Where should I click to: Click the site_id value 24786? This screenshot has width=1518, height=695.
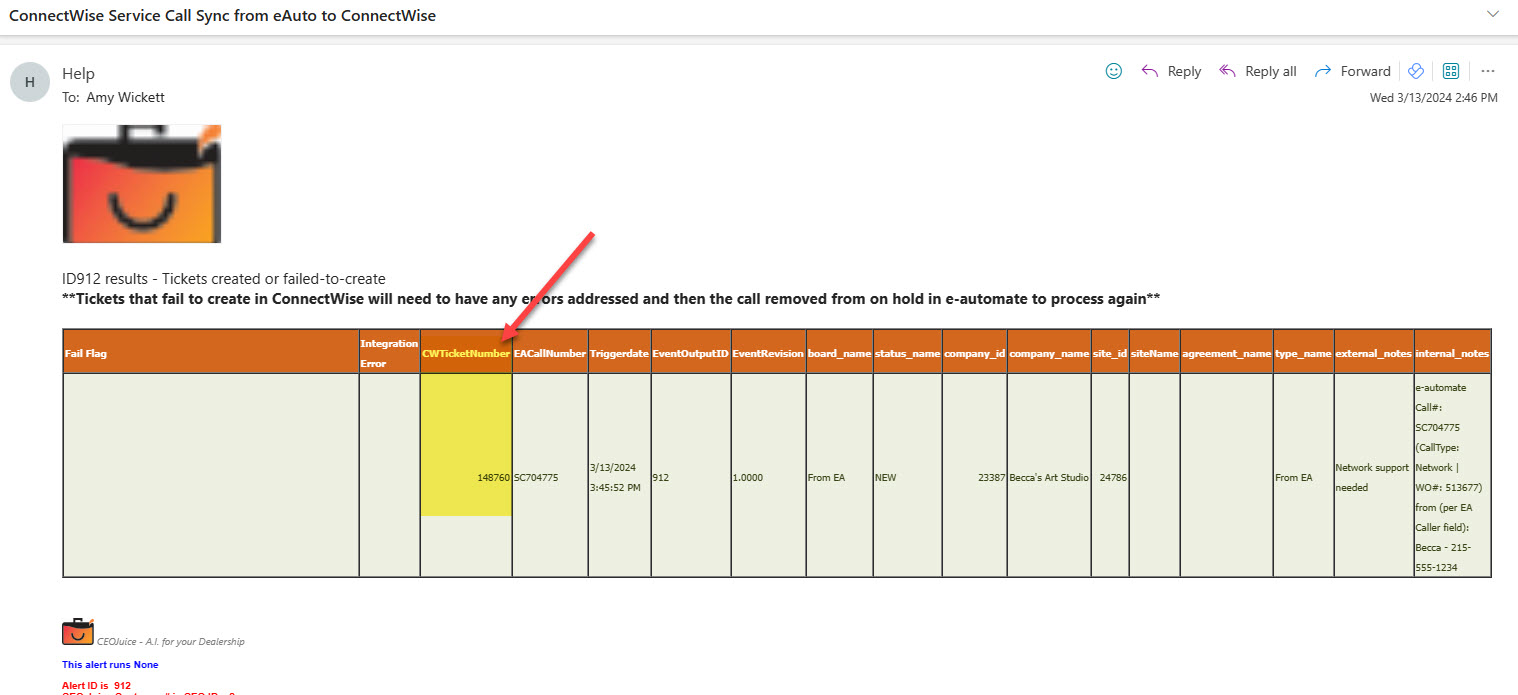tap(1113, 478)
